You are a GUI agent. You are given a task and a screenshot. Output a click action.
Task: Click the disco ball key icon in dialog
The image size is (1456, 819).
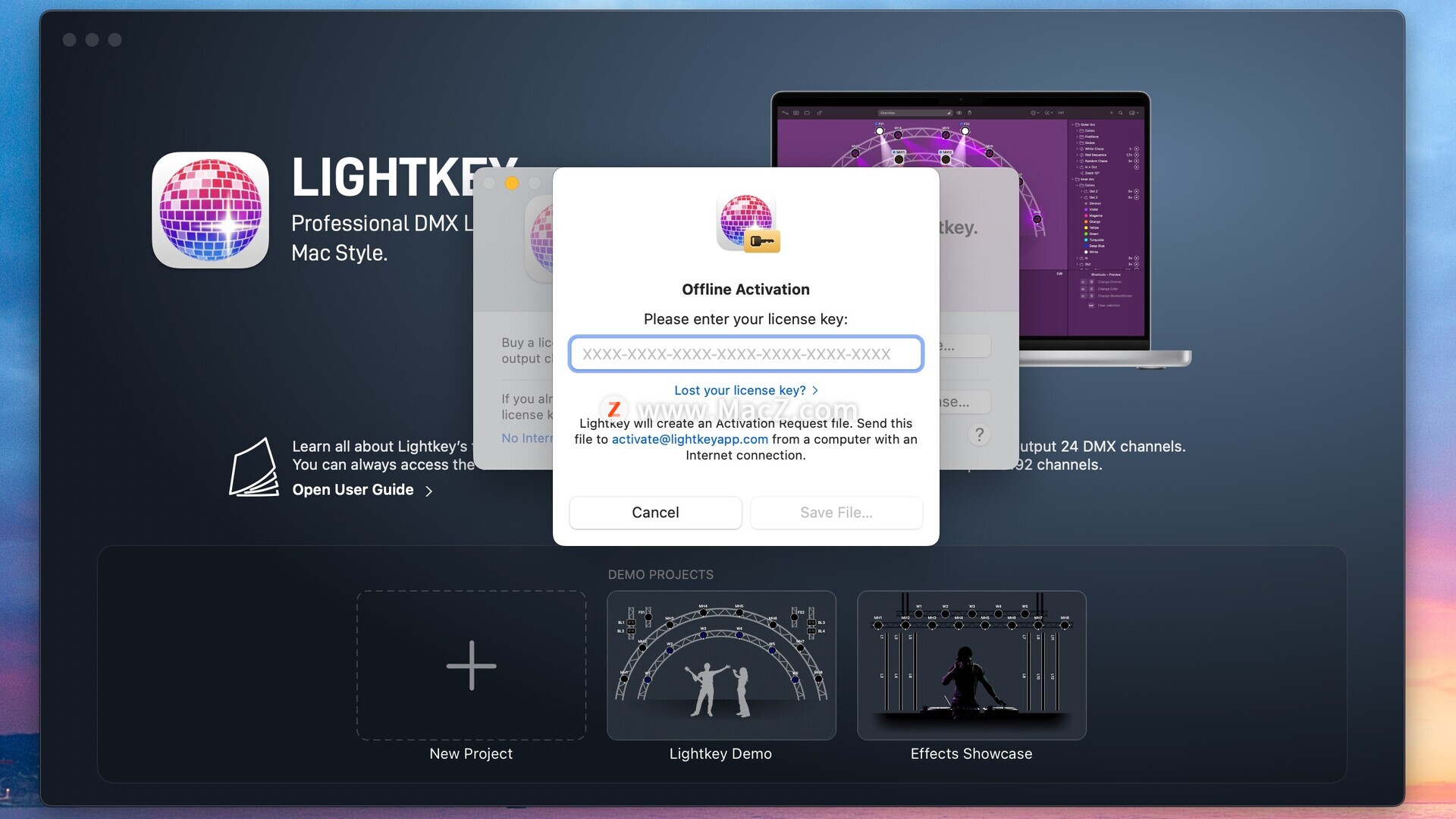coord(748,223)
